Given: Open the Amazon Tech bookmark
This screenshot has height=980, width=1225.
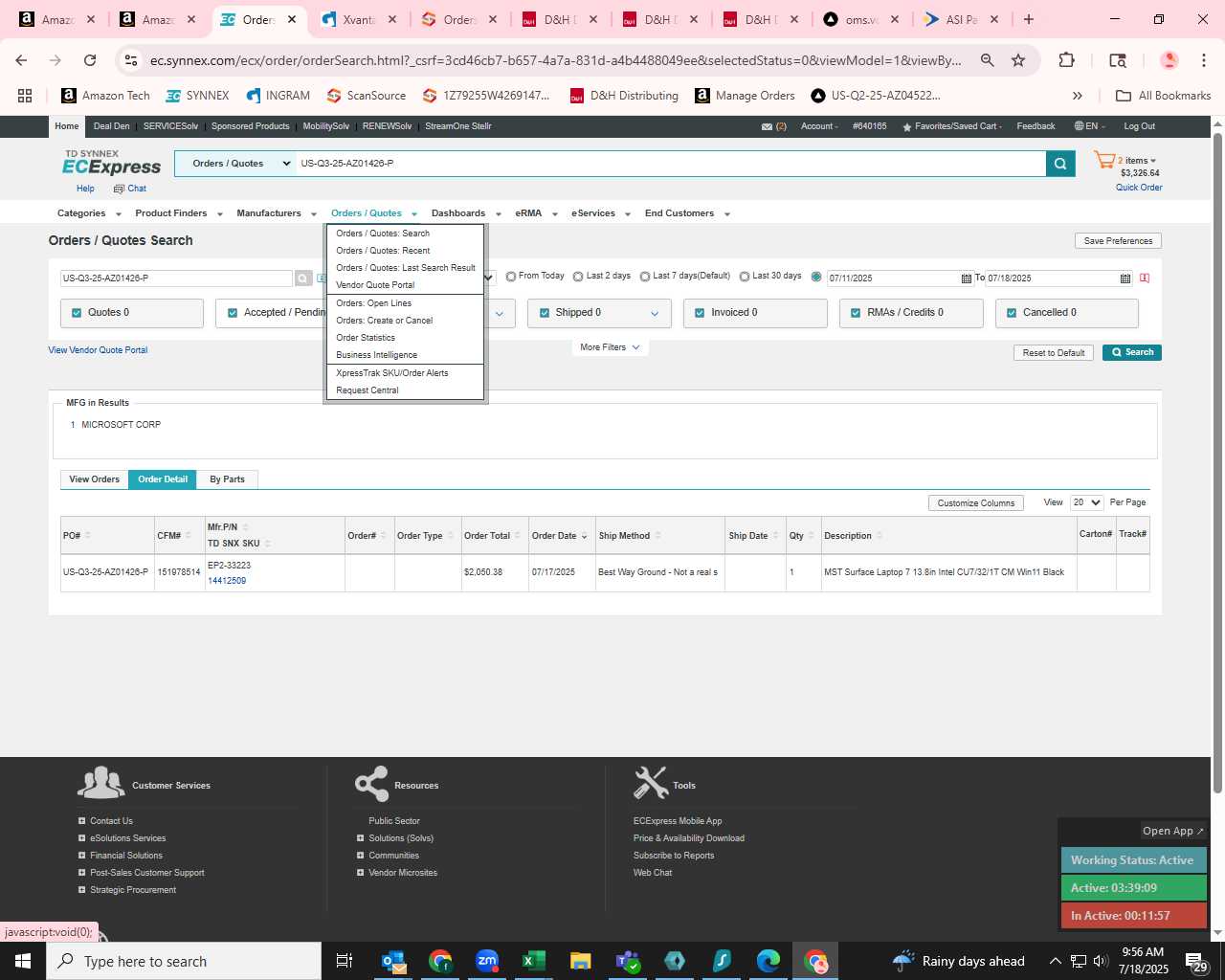Looking at the screenshot, I should (105, 96).
